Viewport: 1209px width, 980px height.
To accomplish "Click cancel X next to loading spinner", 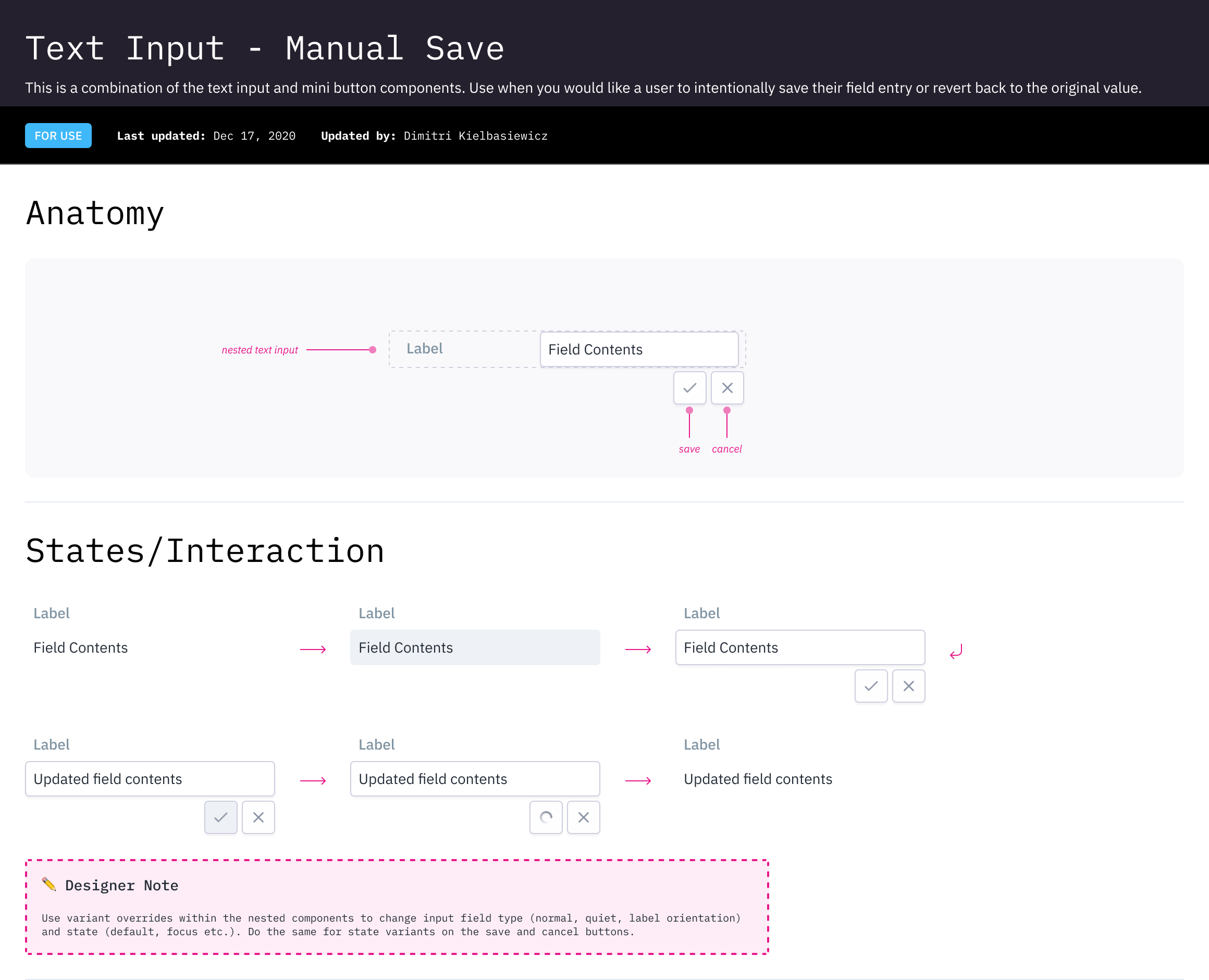I will pyautogui.click(x=583, y=817).
